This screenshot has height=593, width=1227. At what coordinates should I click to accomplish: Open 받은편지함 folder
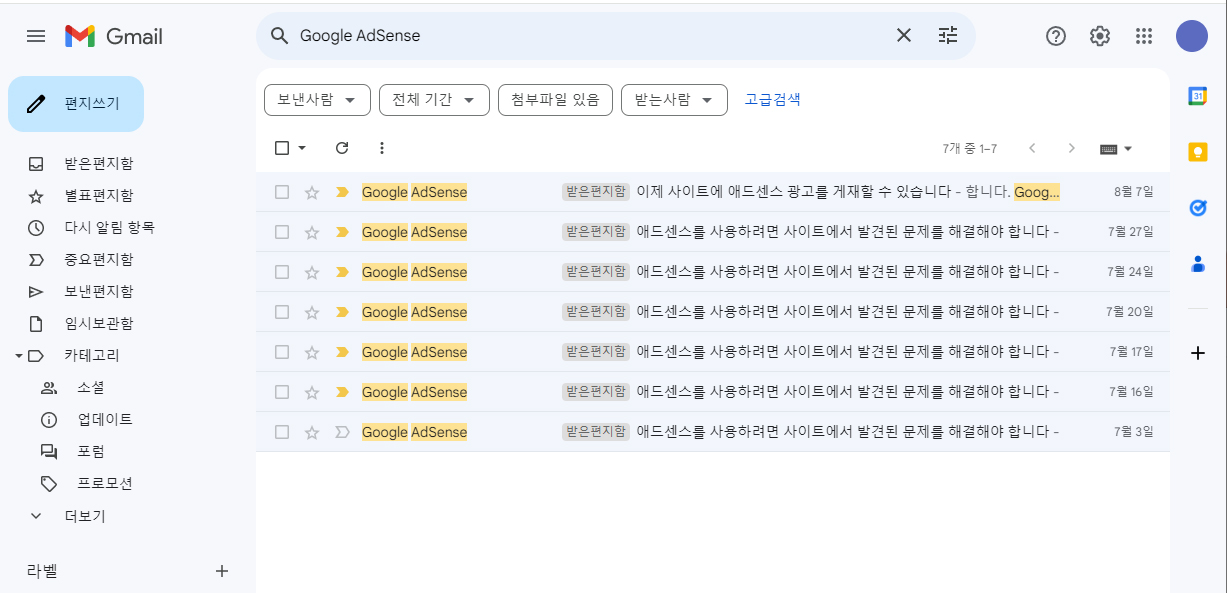pyautogui.click(x=98, y=163)
